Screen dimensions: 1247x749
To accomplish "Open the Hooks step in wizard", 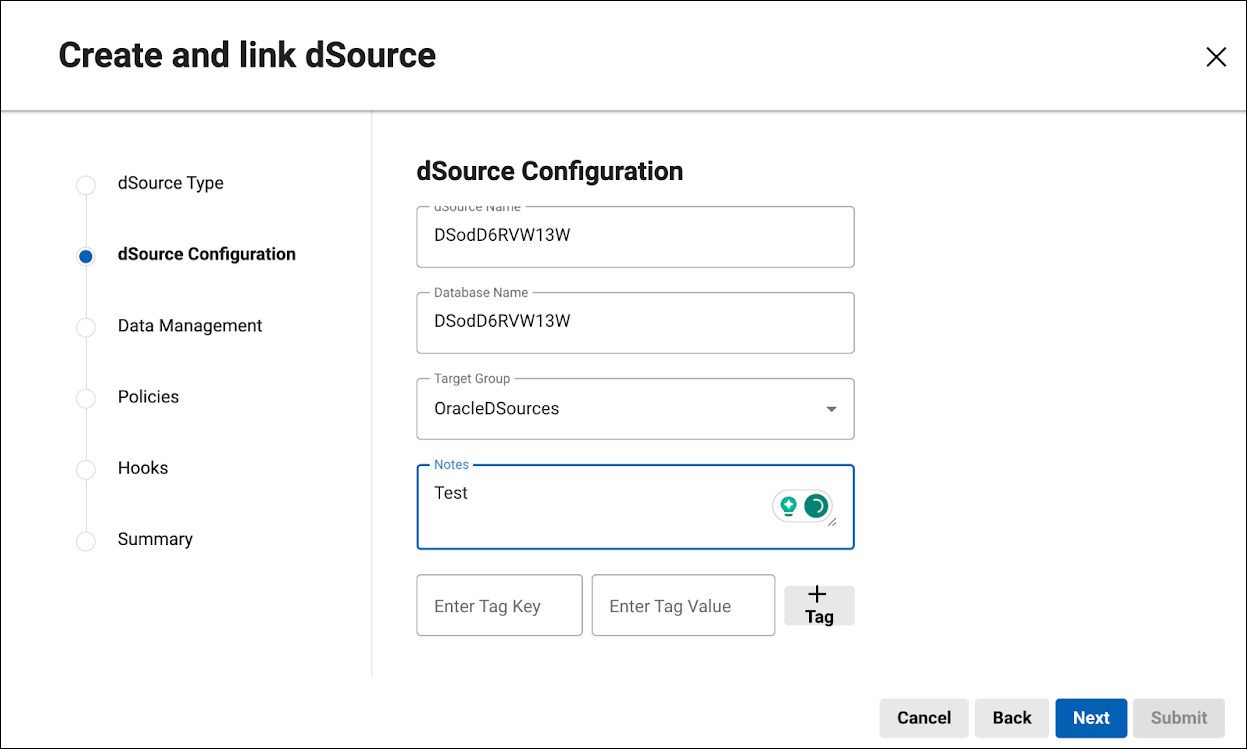I will [143, 468].
